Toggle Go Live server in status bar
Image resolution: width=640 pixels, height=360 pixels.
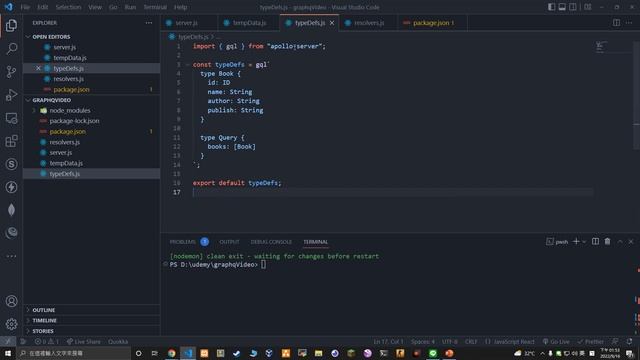556,341
